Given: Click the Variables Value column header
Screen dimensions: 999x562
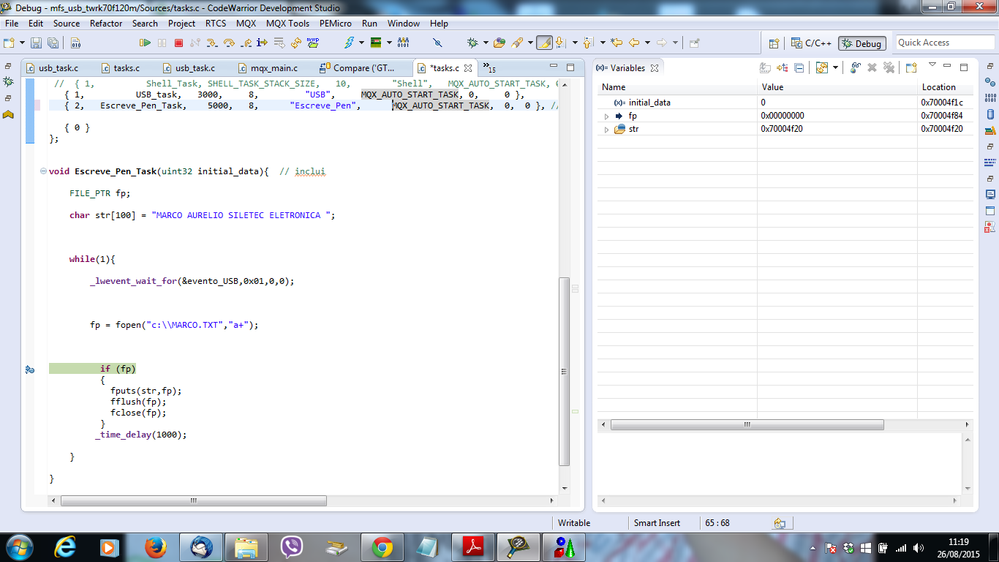Looking at the screenshot, I should click(x=837, y=87).
